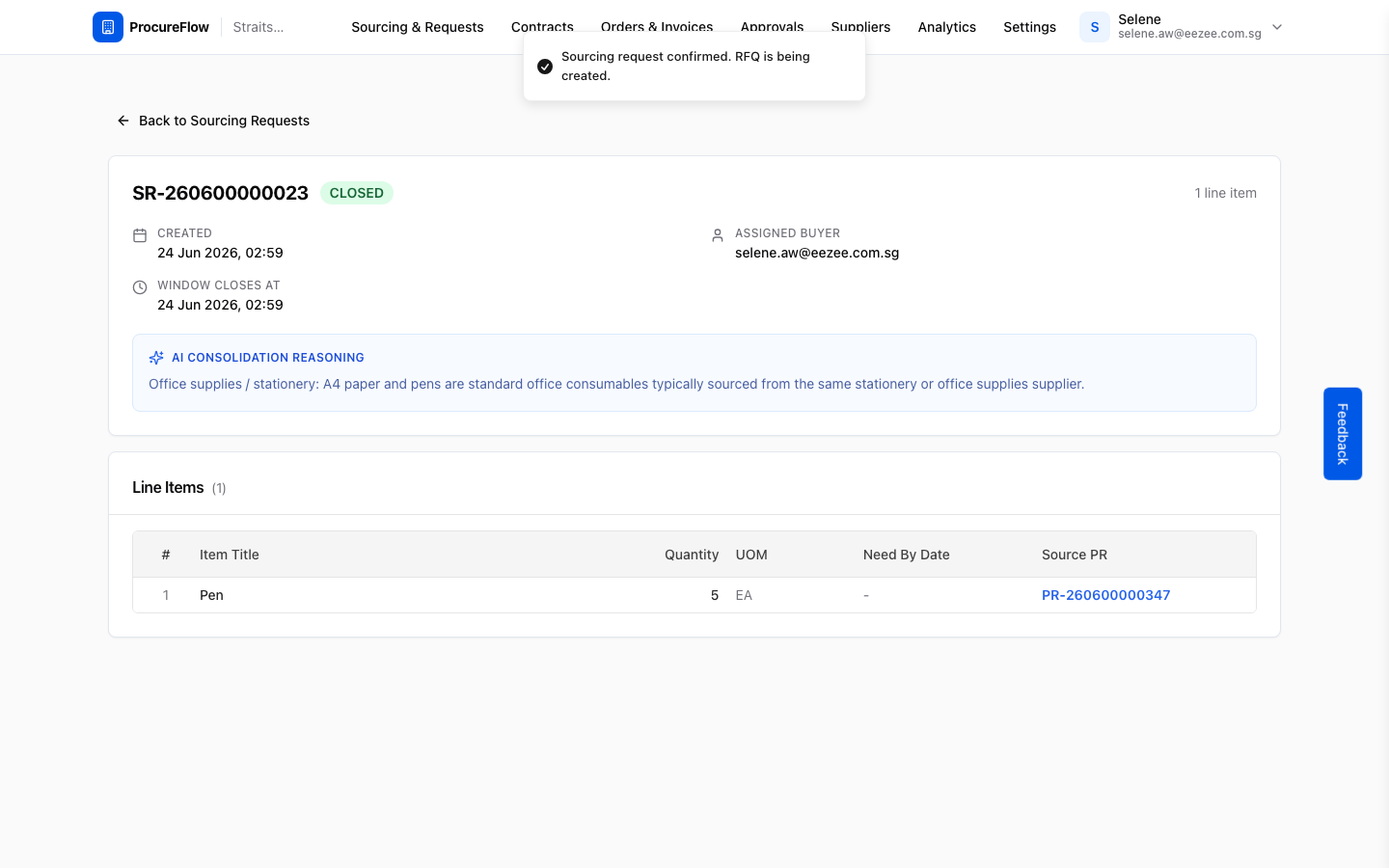Click the back arrow icon
This screenshot has height=868, width=1389.
point(123,121)
